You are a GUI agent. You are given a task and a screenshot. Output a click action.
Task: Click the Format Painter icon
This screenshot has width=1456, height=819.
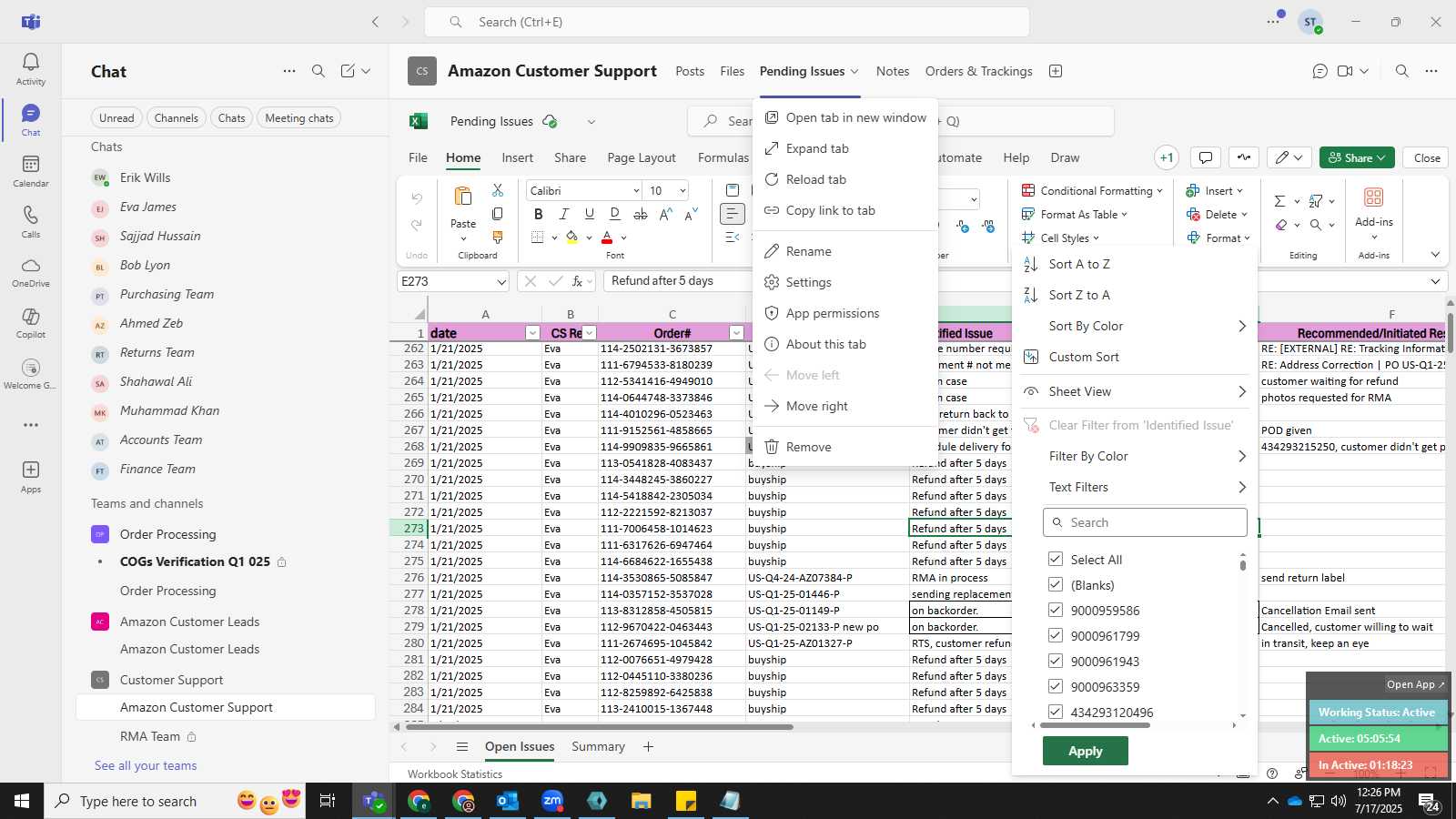497,238
